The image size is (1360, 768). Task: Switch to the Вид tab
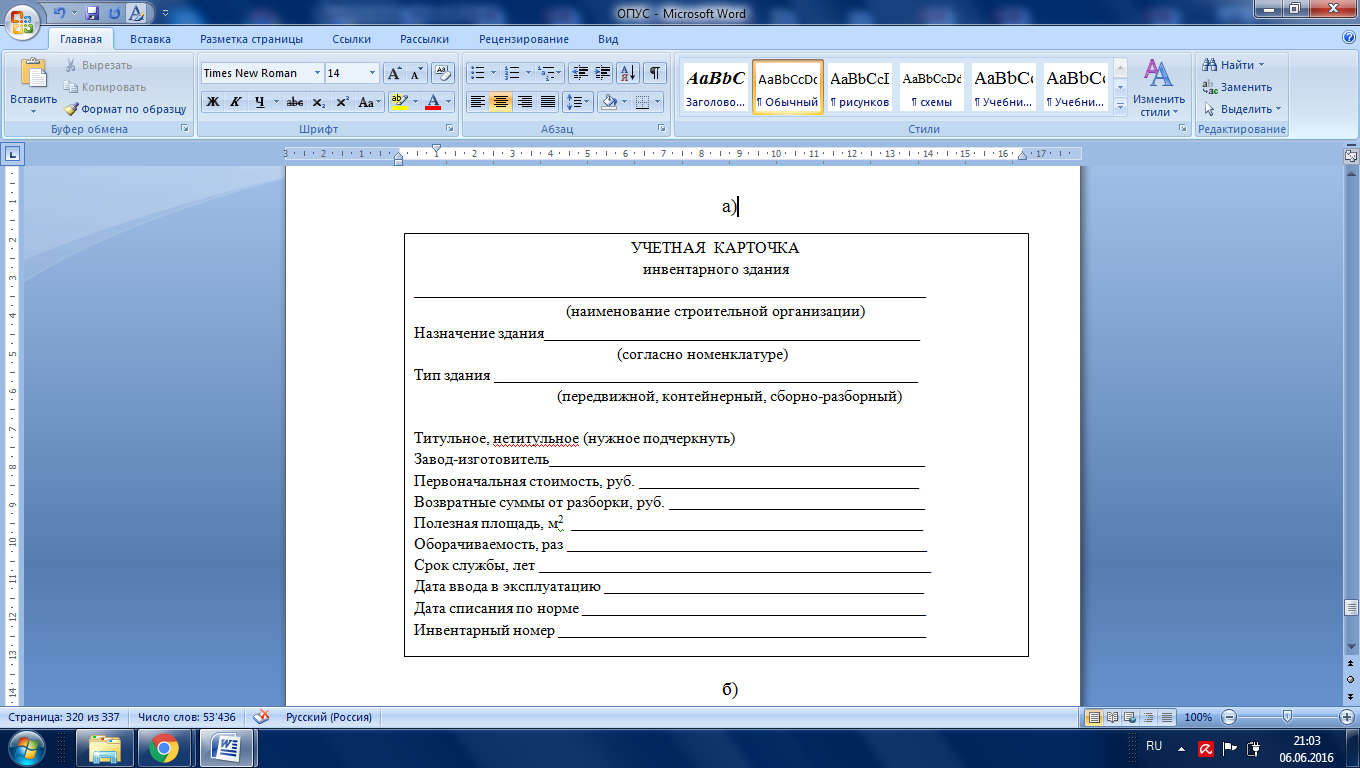coord(608,39)
